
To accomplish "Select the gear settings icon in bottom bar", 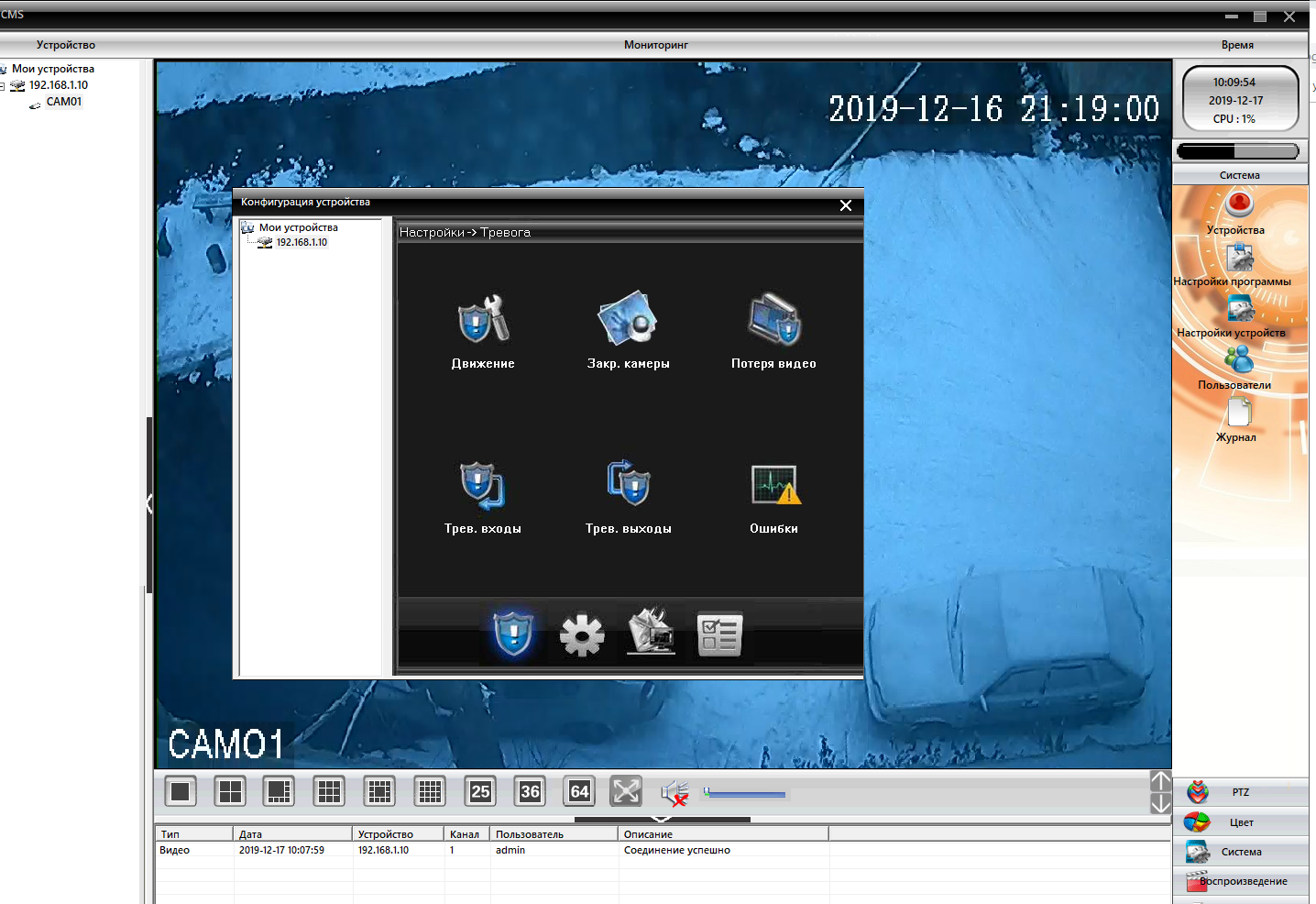I will pos(582,634).
